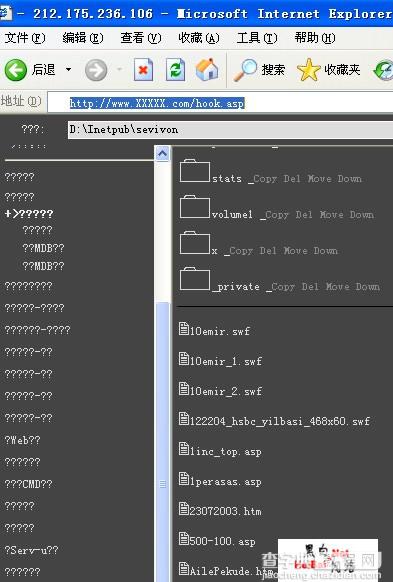Open file name 10emir_2.swf
Screen dimensions: 393x582
click(x=226, y=391)
